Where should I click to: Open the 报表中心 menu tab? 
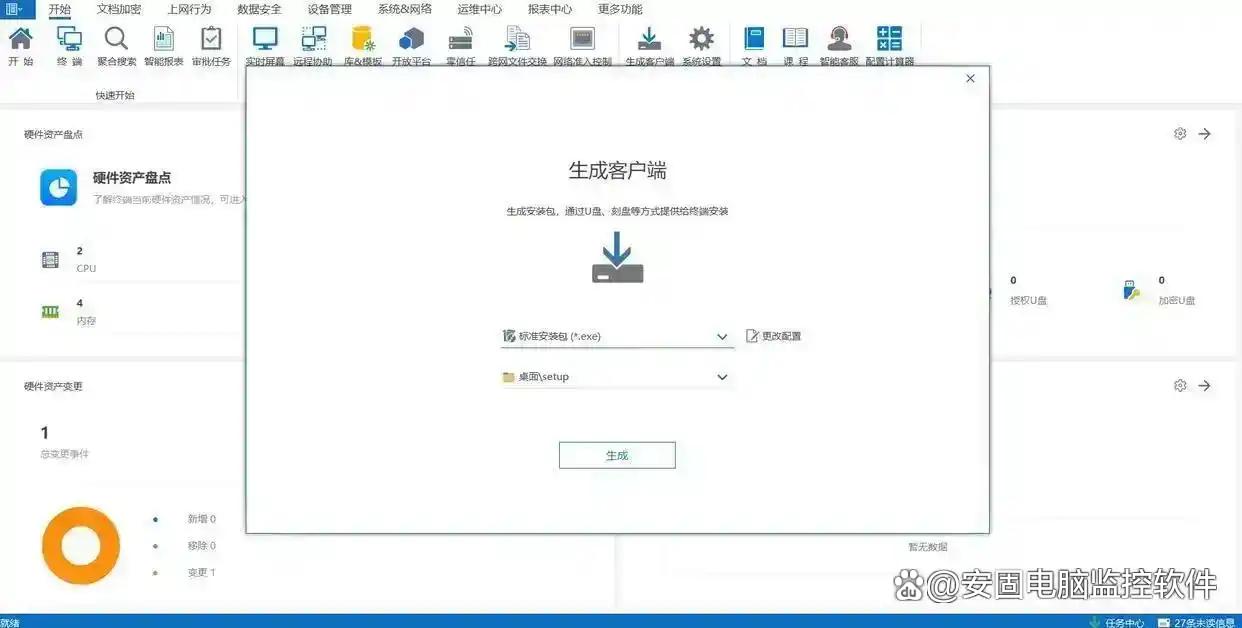point(550,9)
